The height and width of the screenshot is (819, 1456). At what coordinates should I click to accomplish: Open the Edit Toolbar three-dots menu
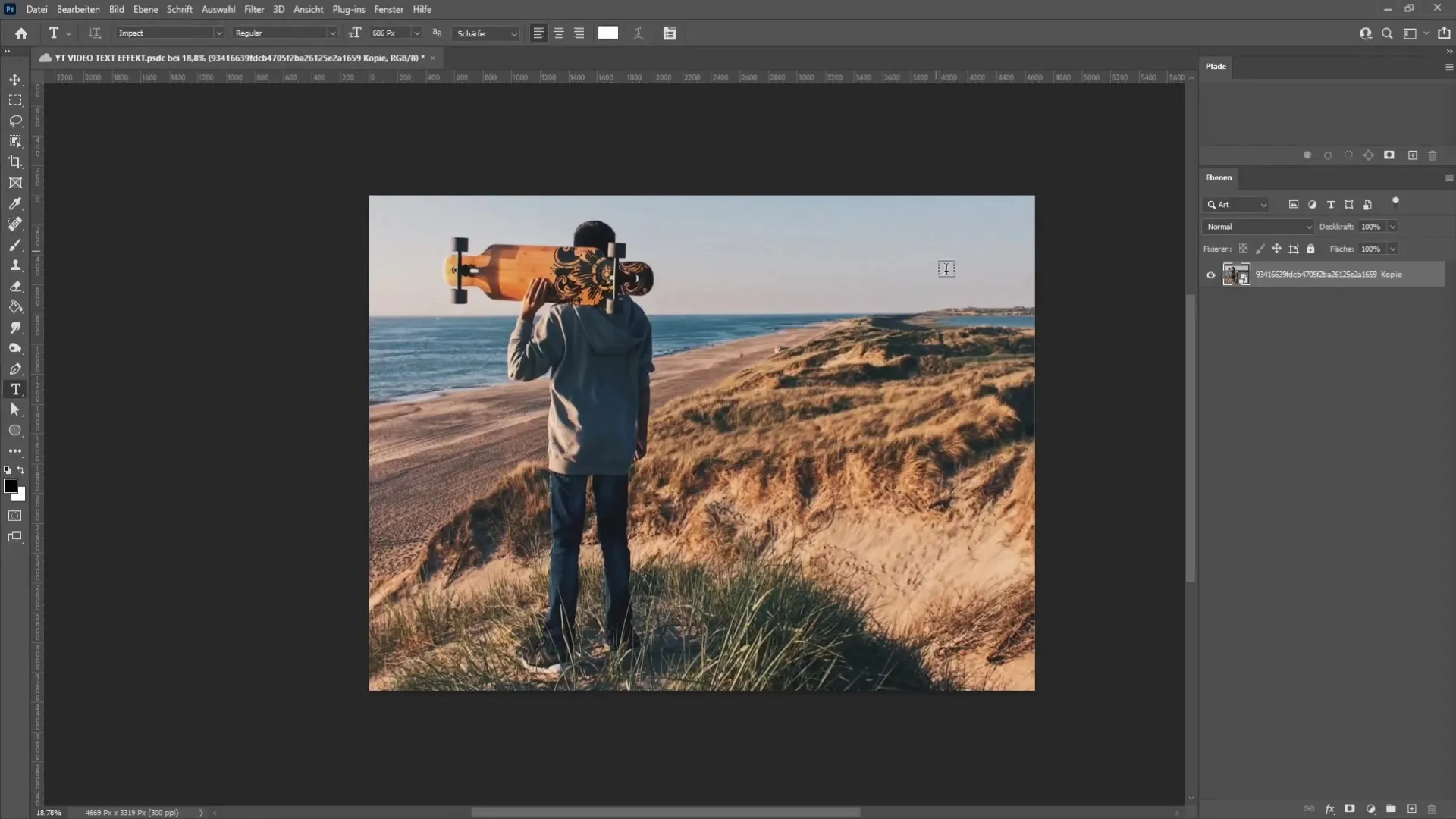pos(15,450)
